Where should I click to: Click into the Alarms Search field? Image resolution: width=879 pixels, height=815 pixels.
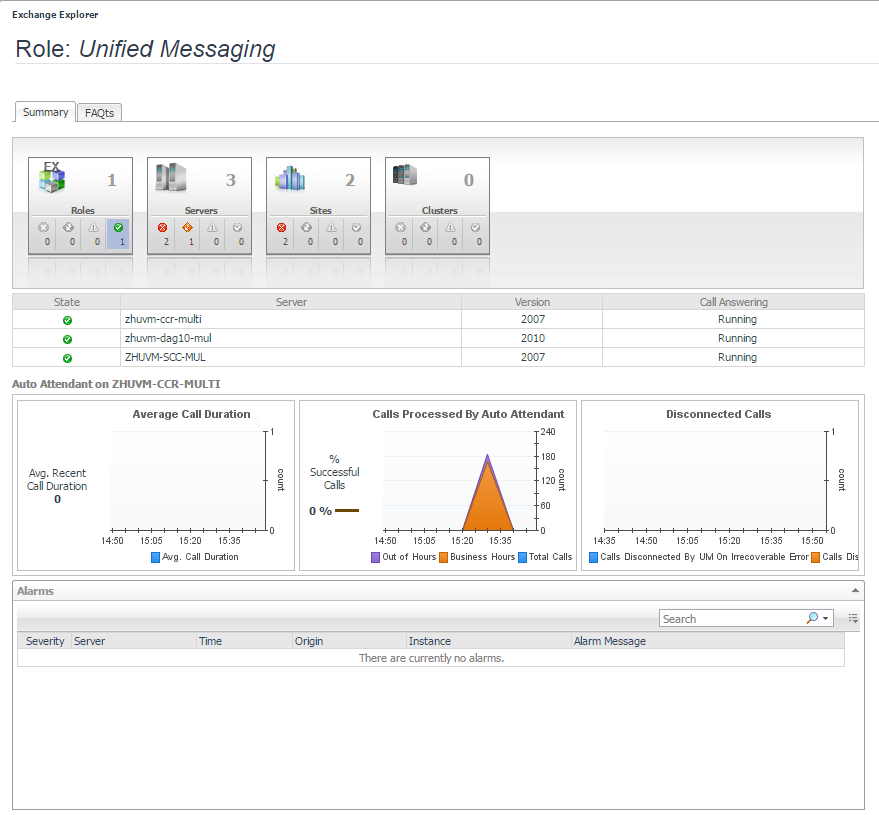pyautogui.click(x=730, y=619)
